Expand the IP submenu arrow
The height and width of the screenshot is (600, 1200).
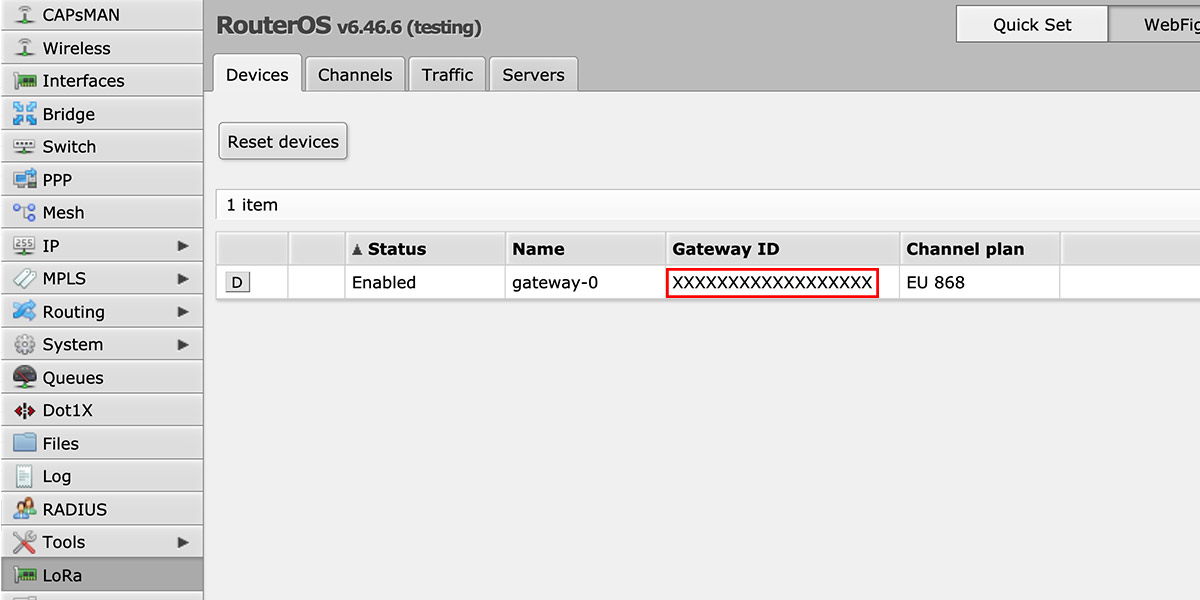pos(183,246)
